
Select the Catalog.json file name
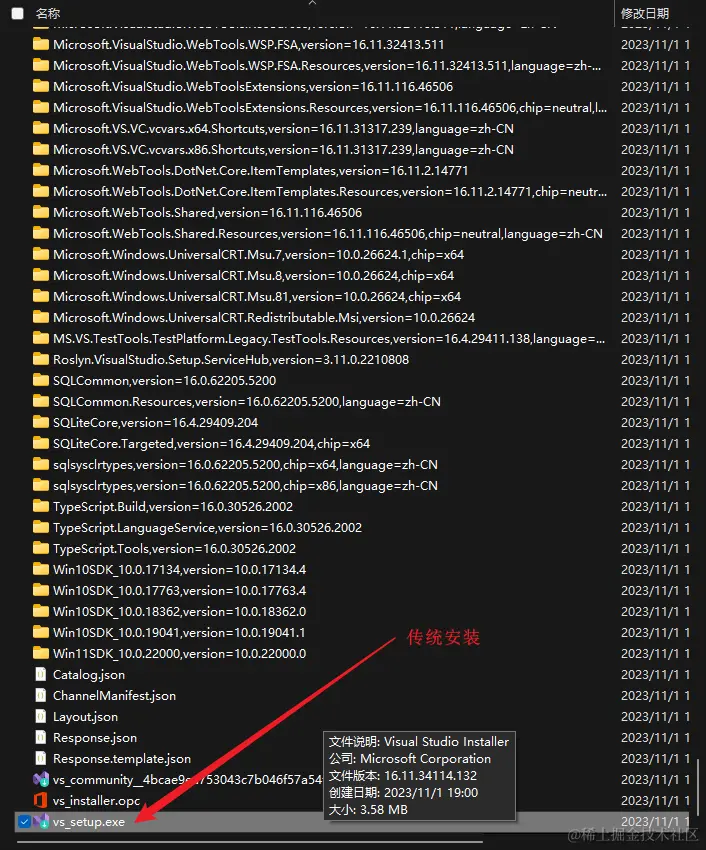point(89,674)
